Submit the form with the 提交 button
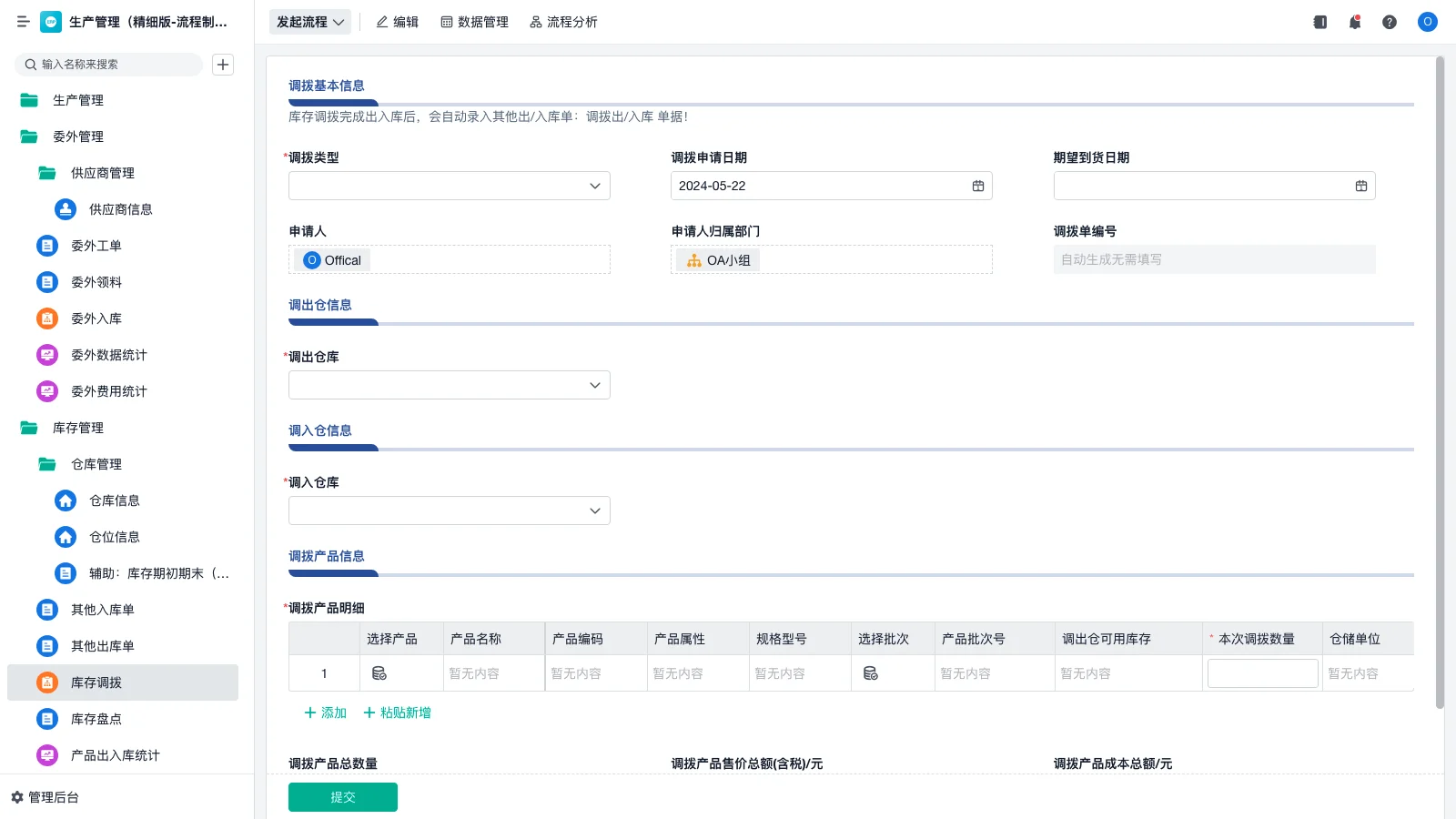The width and height of the screenshot is (1456, 819). pos(342,796)
